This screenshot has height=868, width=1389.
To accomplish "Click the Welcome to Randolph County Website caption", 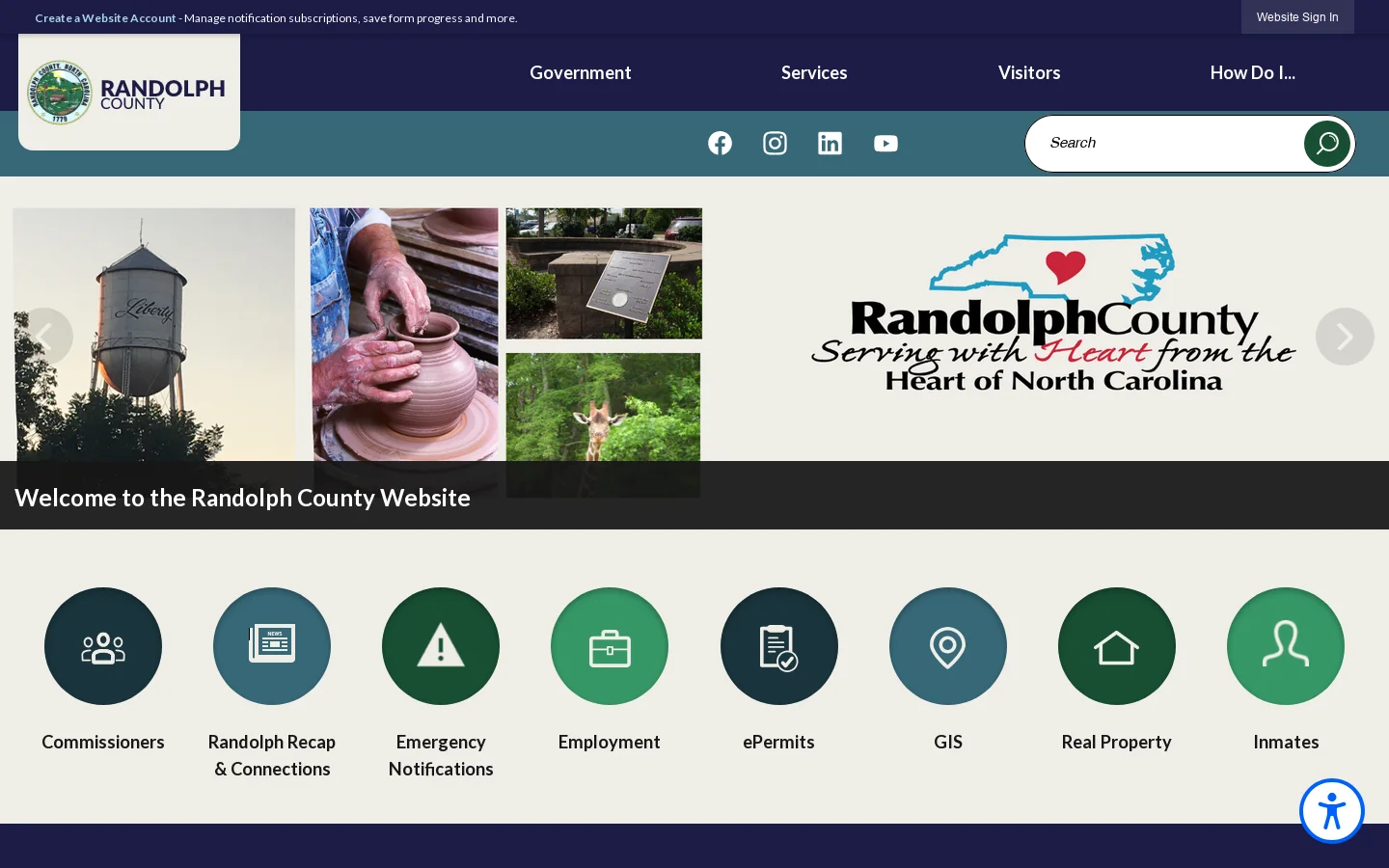I will click(242, 498).
